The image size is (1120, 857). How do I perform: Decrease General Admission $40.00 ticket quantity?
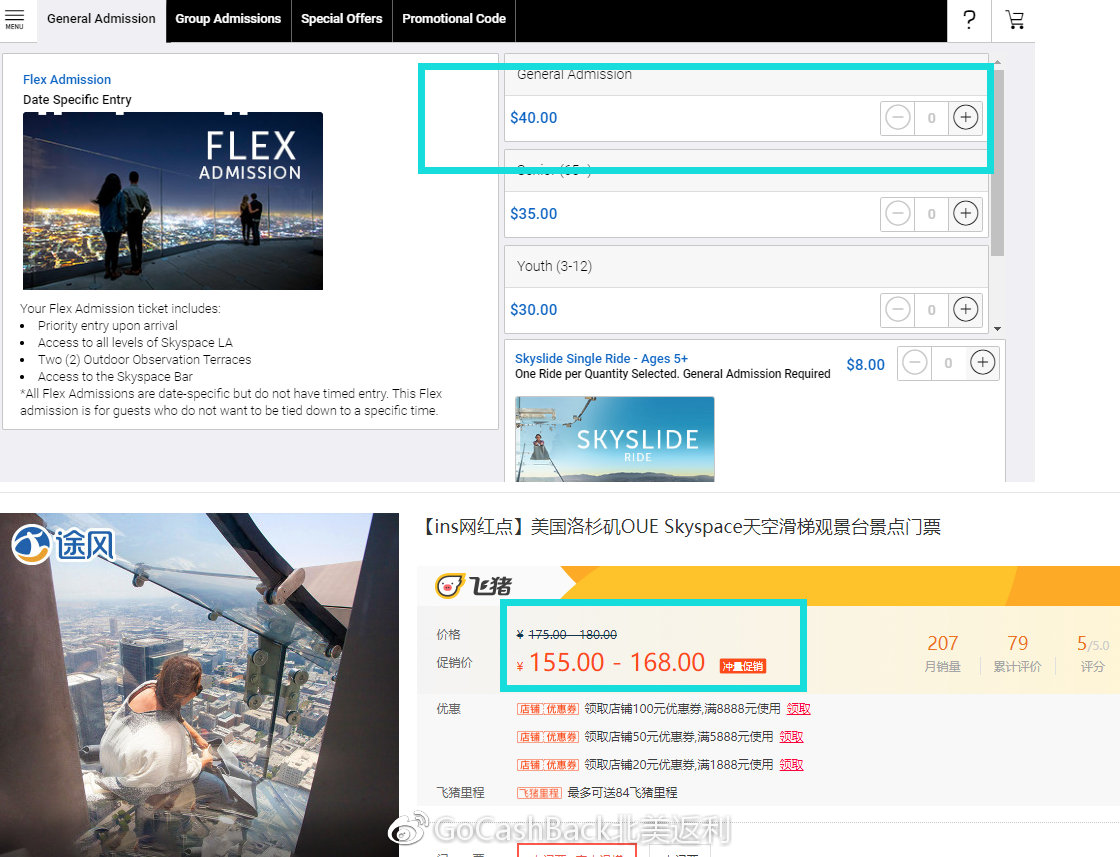tap(898, 117)
